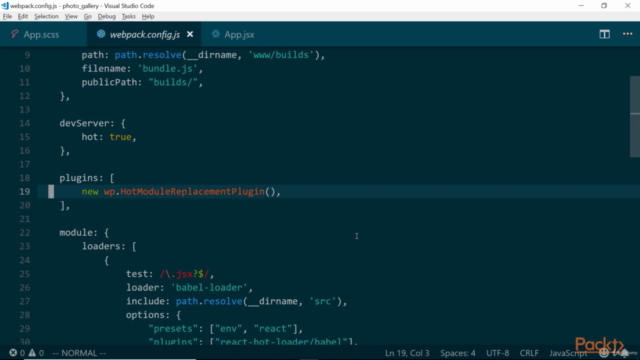Click line number 22 in gutter
This screenshot has height=360, width=640.
[24, 233]
